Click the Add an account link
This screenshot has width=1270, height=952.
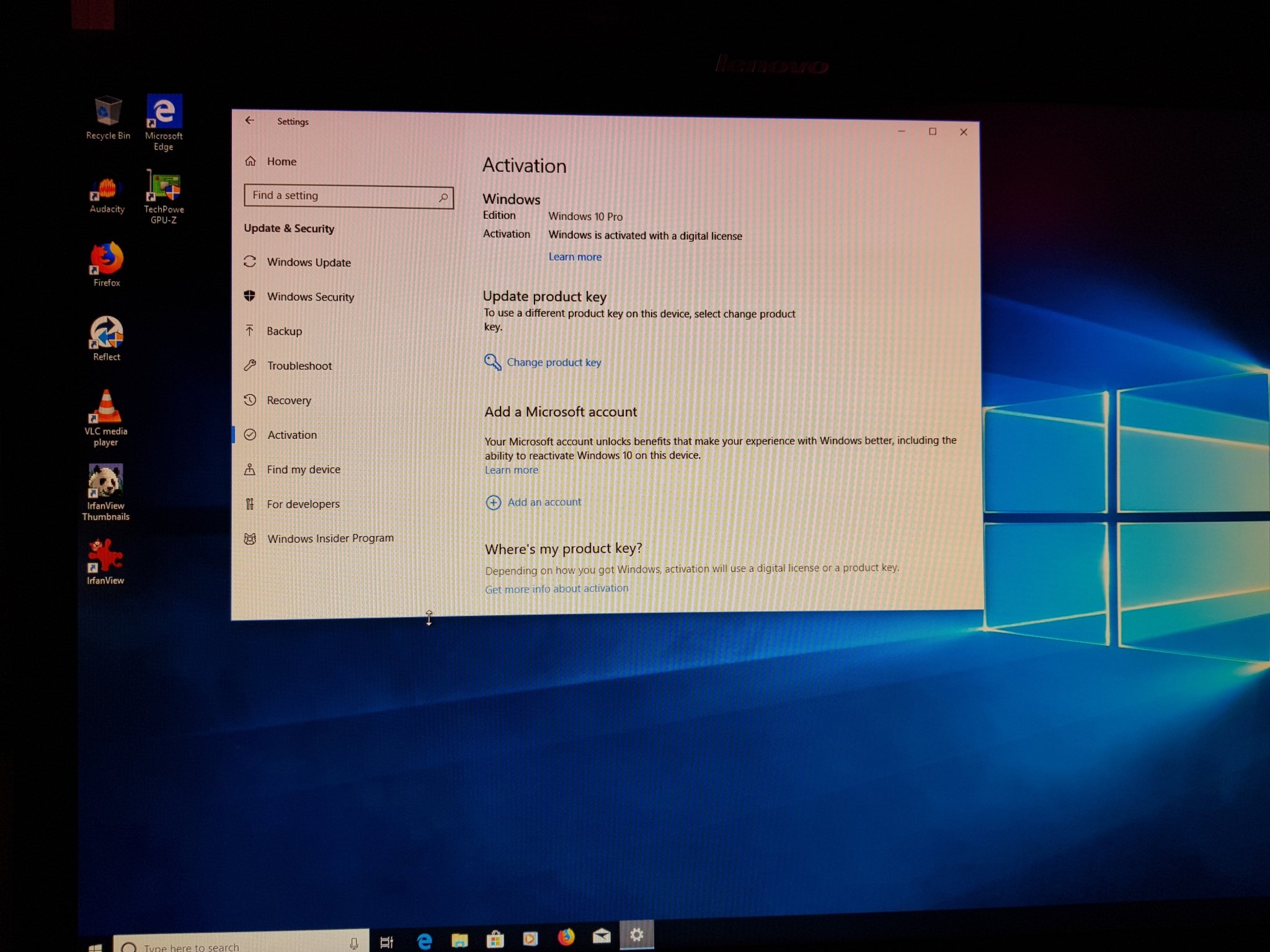pos(544,502)
